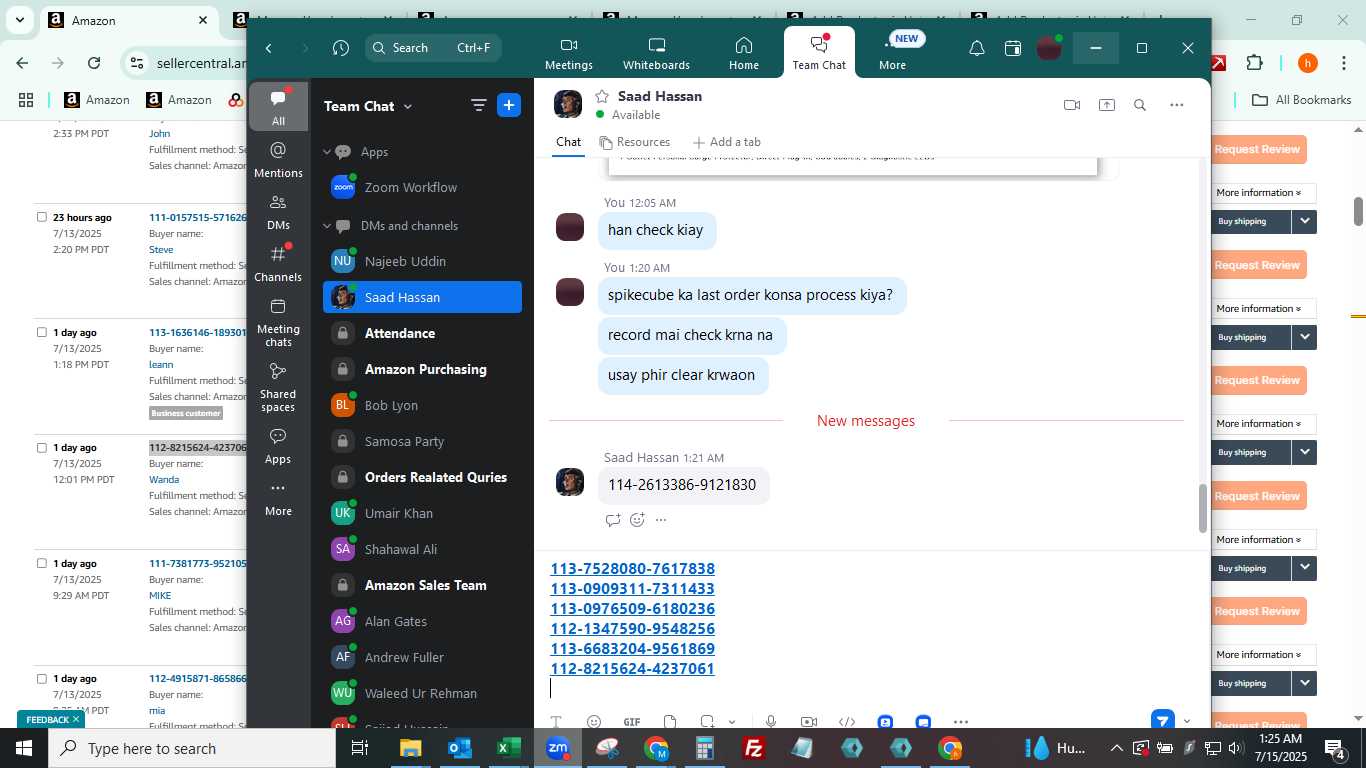The image size is (1366, 768).
Task: Expand send options arrow beside send button
Action: point(1187,721)
